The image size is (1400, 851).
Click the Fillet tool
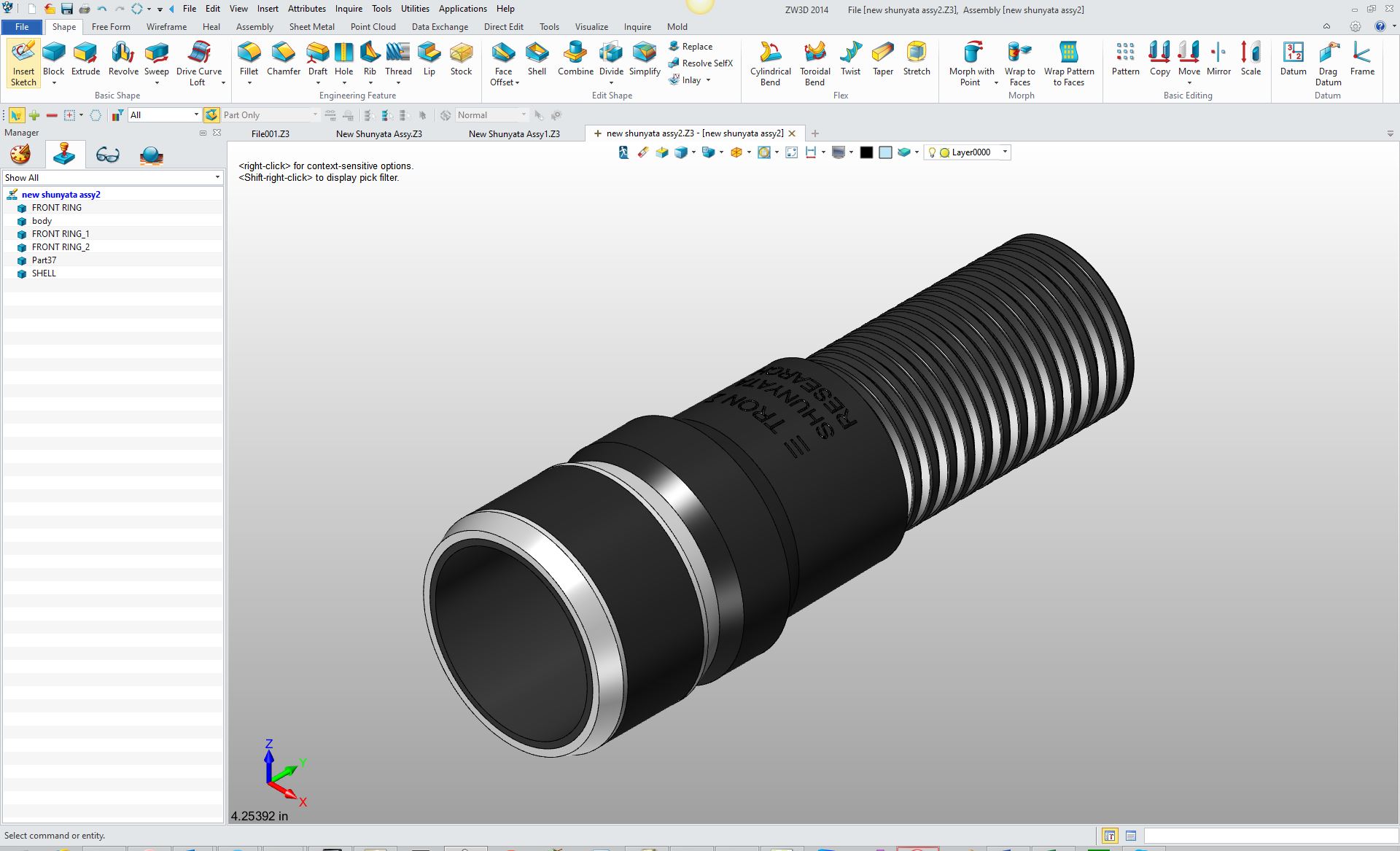[249, 59]
